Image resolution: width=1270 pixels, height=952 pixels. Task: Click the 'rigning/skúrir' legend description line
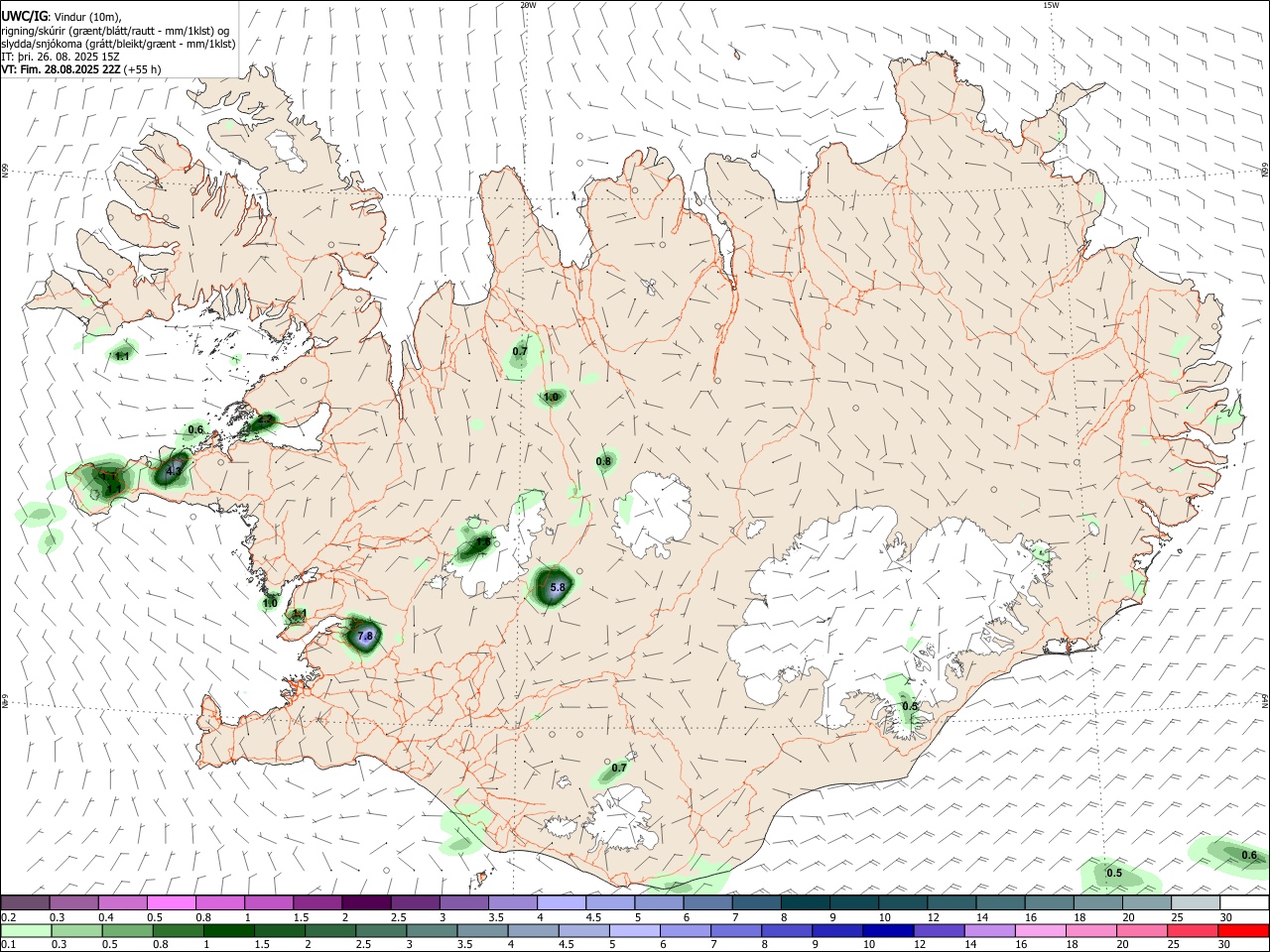[x=115, y=30]
